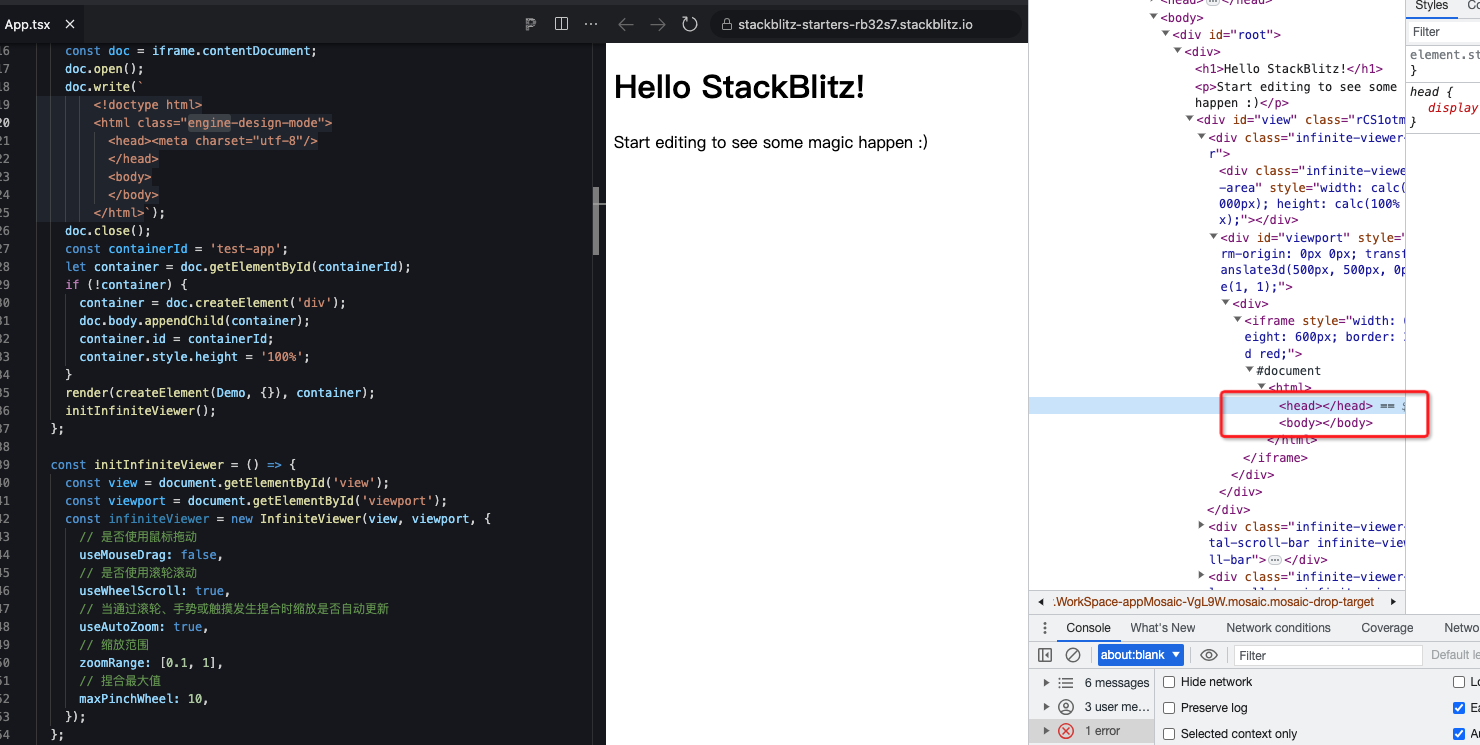Click the dock-to-side panel icon
Viewport: 1480px width, 745px height.
click(1045, 655)
